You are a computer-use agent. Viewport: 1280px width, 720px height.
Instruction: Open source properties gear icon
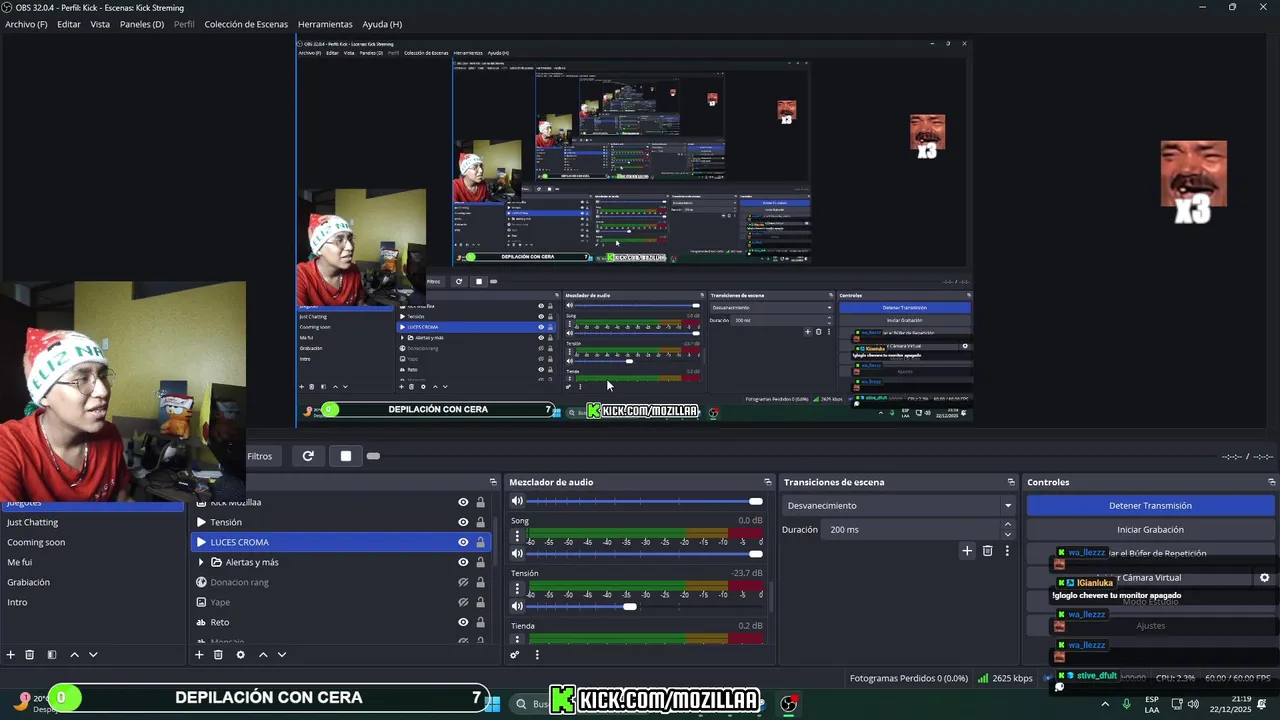pyautogui.click(x=240, y=655)
